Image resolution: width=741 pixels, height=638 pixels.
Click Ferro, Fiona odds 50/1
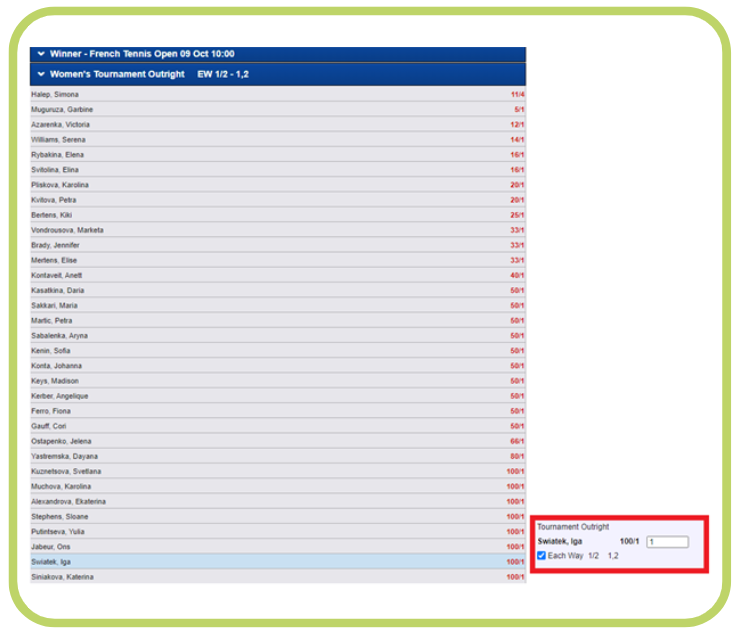[x=517, y=411]
